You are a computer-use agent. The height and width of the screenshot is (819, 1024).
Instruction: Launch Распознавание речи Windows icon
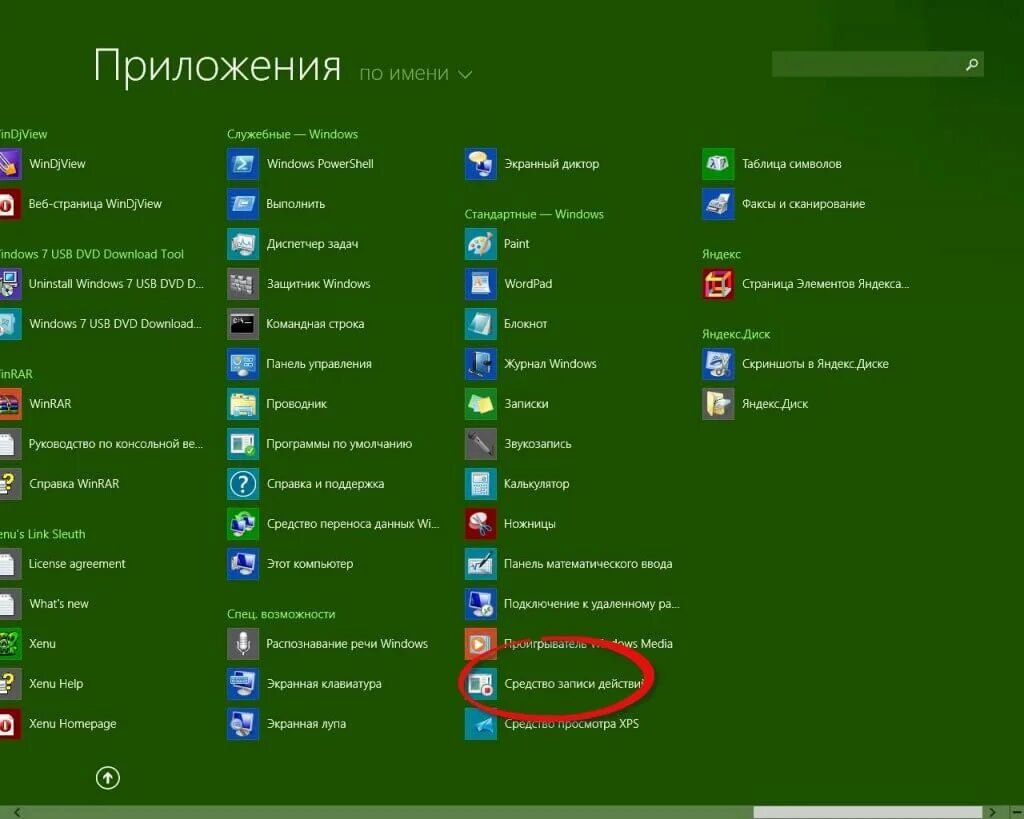click(243, 644)
